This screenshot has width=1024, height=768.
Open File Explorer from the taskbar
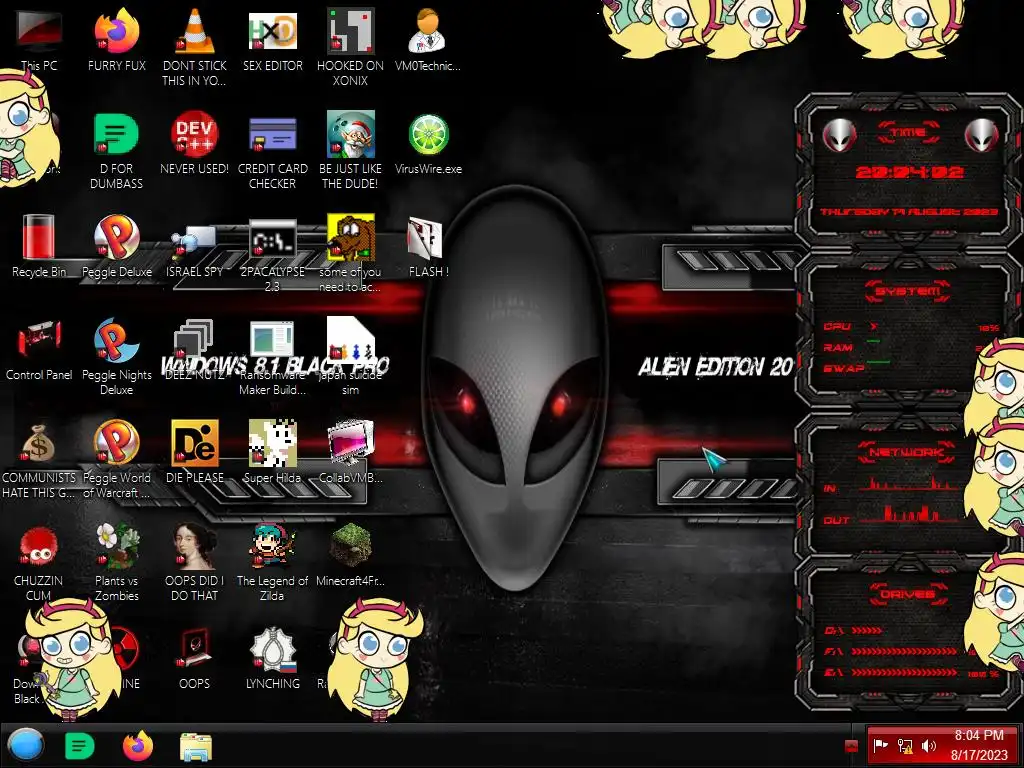coord(195,746)
